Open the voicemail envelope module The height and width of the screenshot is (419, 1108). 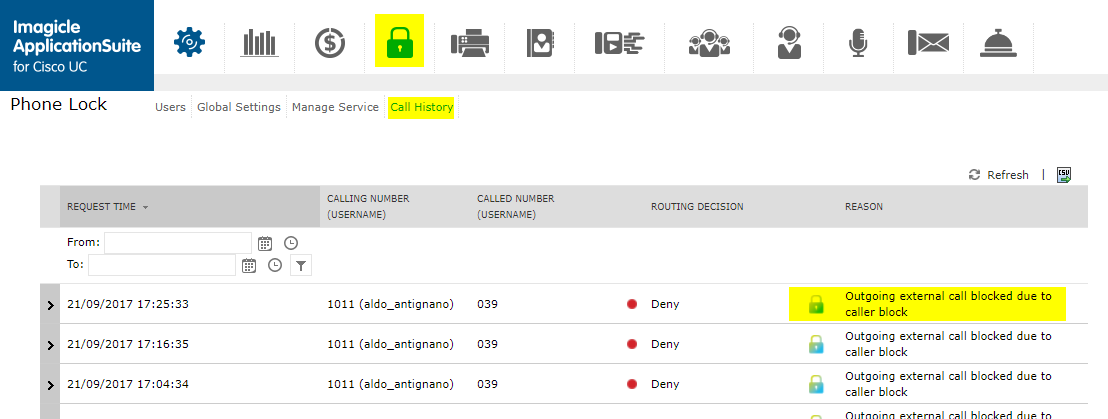(927, 43)
